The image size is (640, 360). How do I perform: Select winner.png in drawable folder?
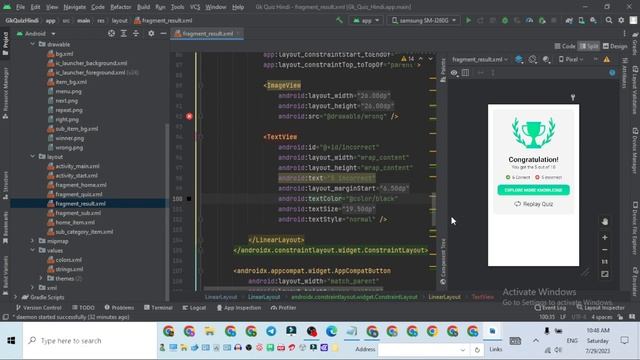(69, 138)
